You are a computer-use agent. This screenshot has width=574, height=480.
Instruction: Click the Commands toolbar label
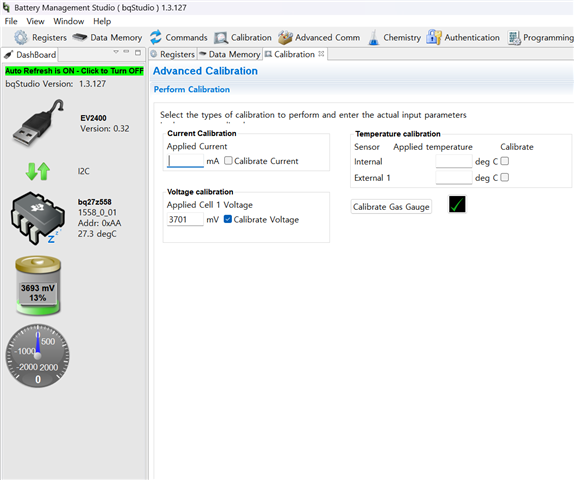pos(186,37)
